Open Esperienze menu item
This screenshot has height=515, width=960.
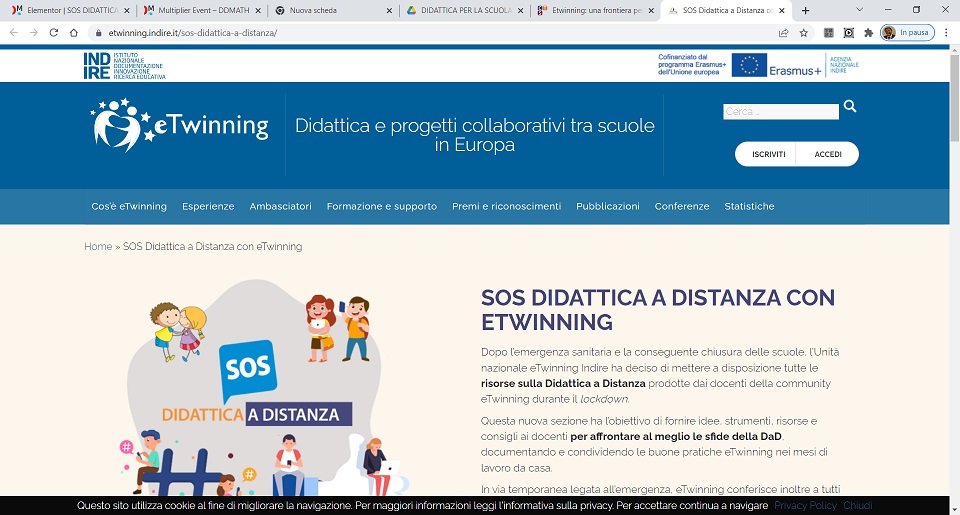pos(208,206)
